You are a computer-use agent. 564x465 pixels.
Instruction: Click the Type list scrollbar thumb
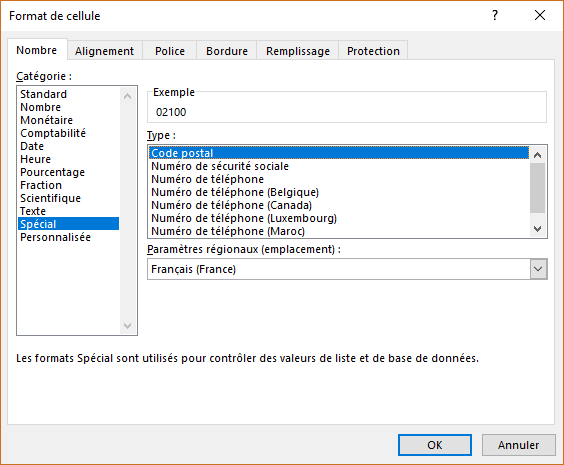click(x=537, y=188)
